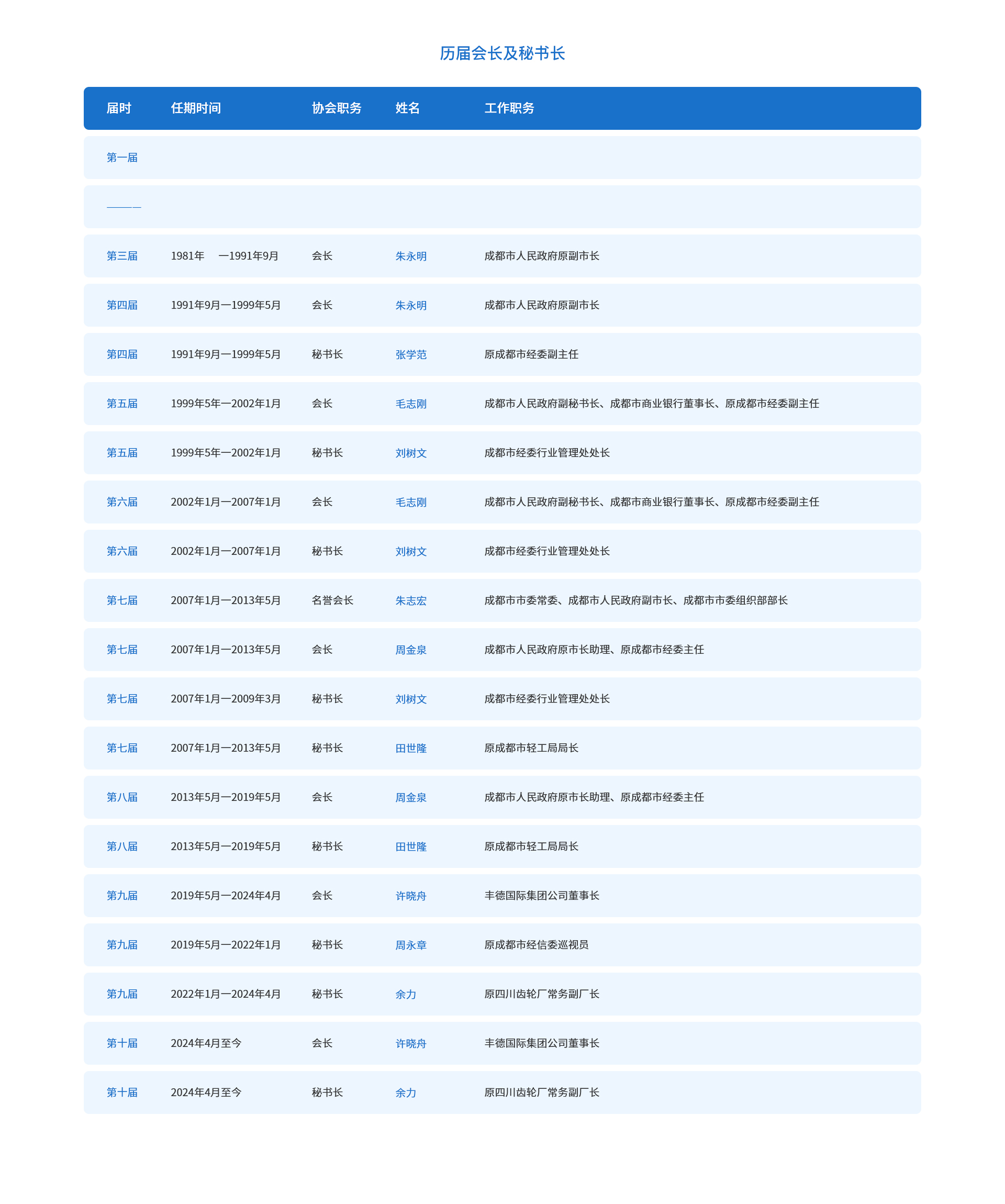Image resolution: width=1005 pixels, height=1204 pixels.
Task: Click 许晓舟 in the 第十届 row
Action: pos(411,1044)
